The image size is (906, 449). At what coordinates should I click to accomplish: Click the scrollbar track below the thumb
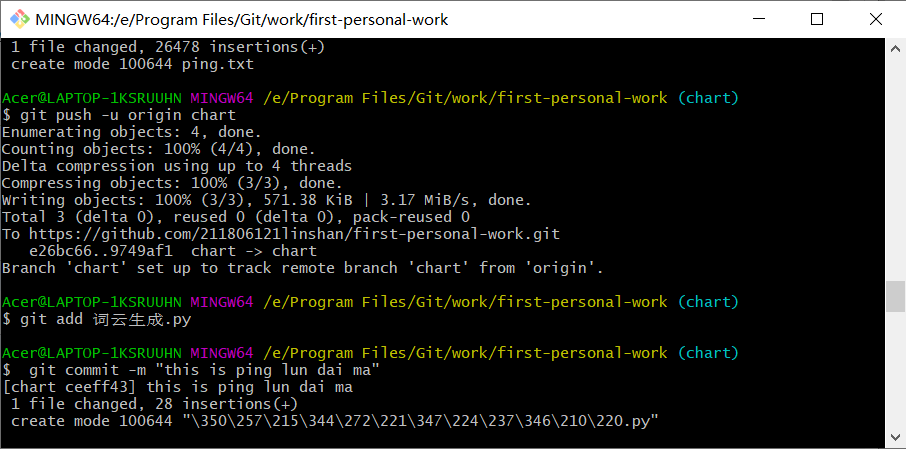pyautogui.click(x=896, y=370)
